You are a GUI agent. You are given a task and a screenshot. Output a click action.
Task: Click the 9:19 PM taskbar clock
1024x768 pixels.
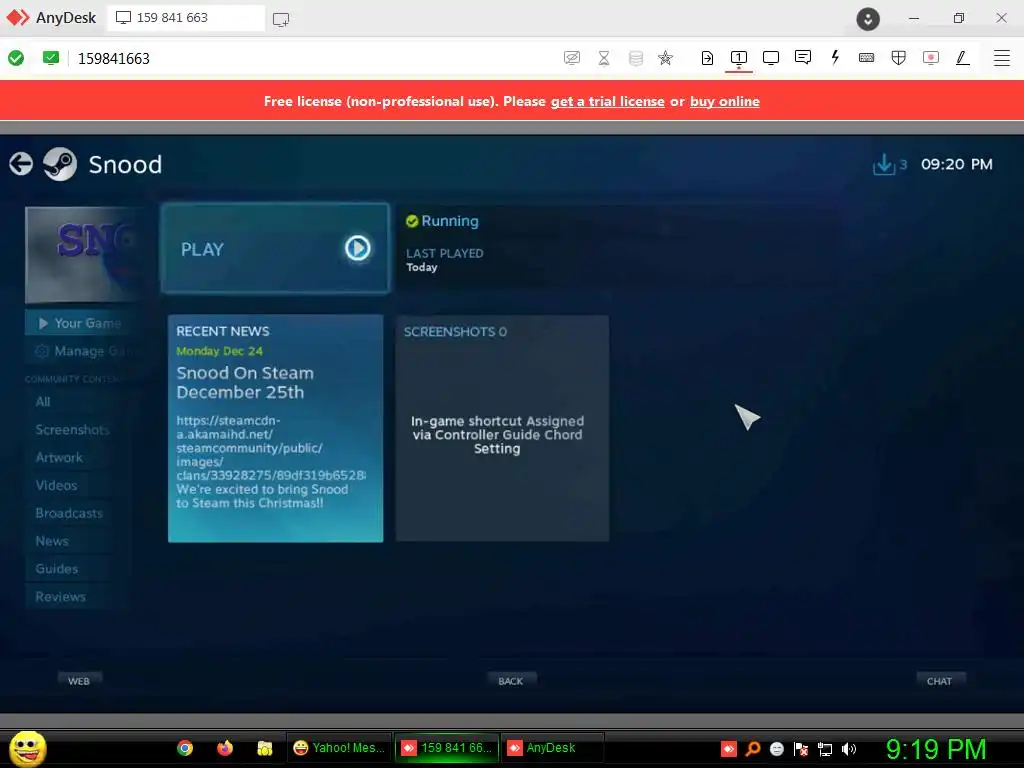pos(936,749)
